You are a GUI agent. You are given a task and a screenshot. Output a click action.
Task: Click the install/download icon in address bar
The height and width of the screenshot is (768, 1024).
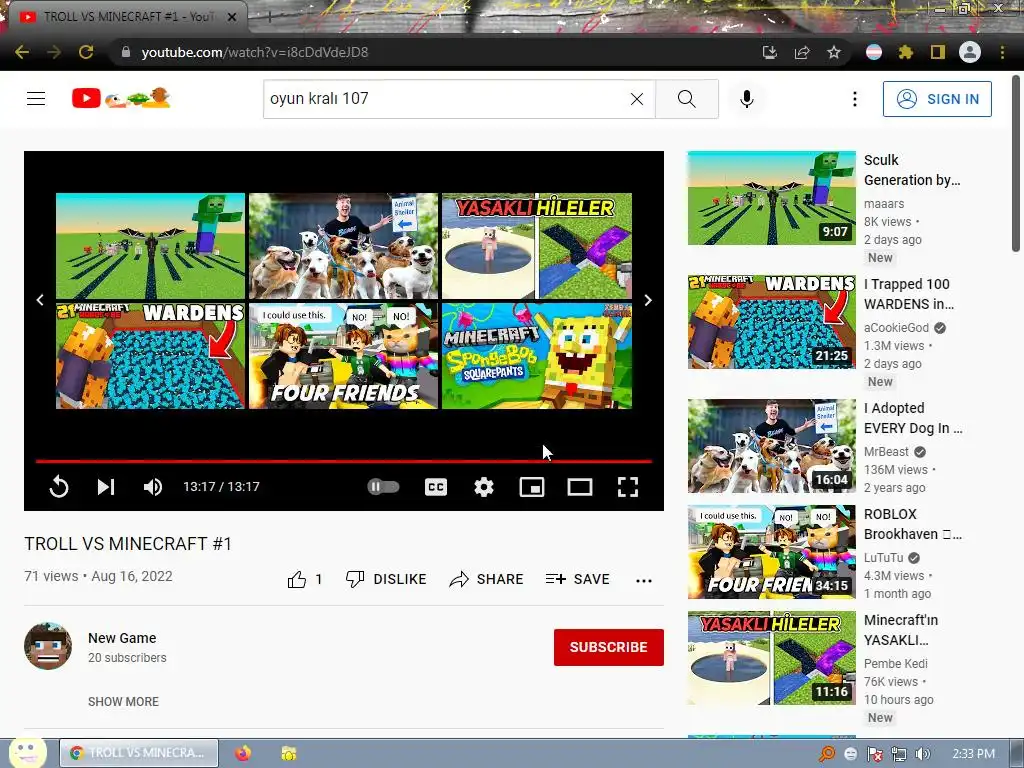coord(769,52)
